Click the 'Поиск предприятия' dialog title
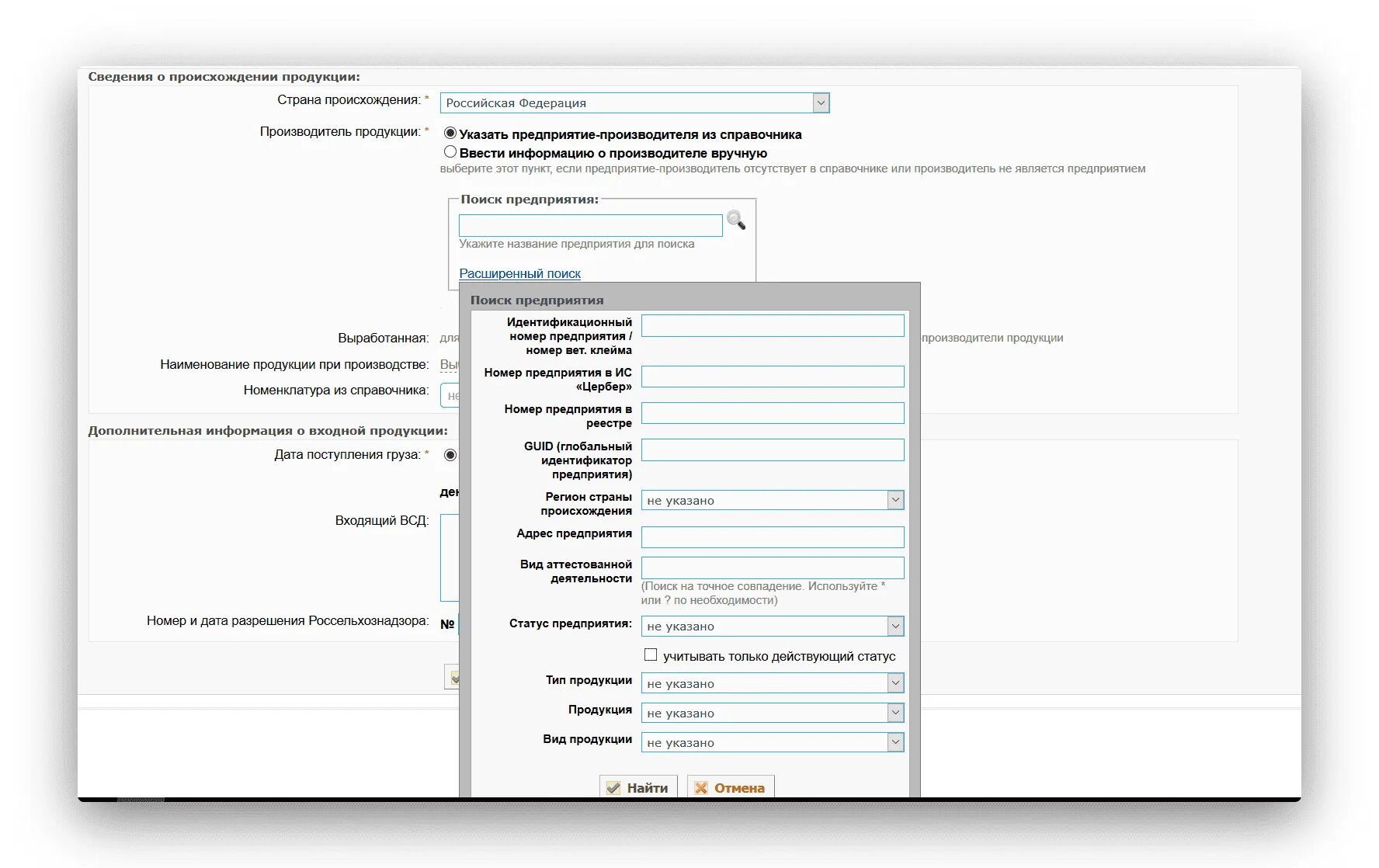Screen dimensions: 1379x868 (x=537, y=300)
